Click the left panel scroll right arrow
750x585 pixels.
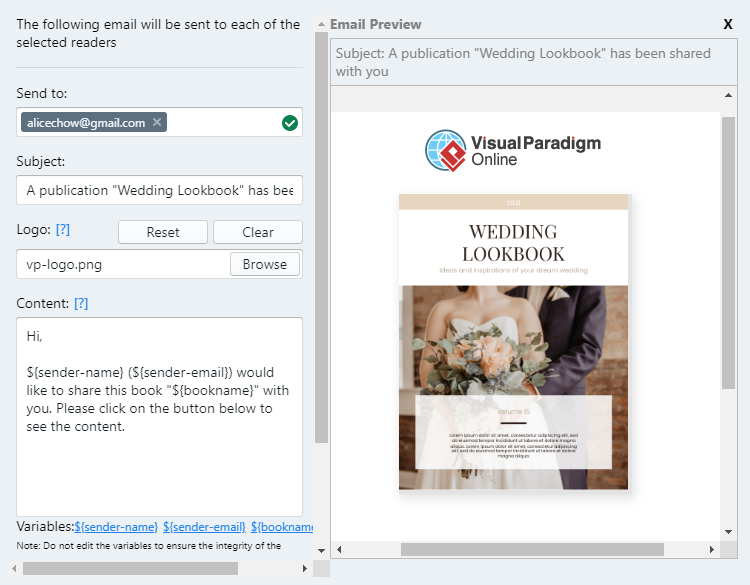point(304,568)
